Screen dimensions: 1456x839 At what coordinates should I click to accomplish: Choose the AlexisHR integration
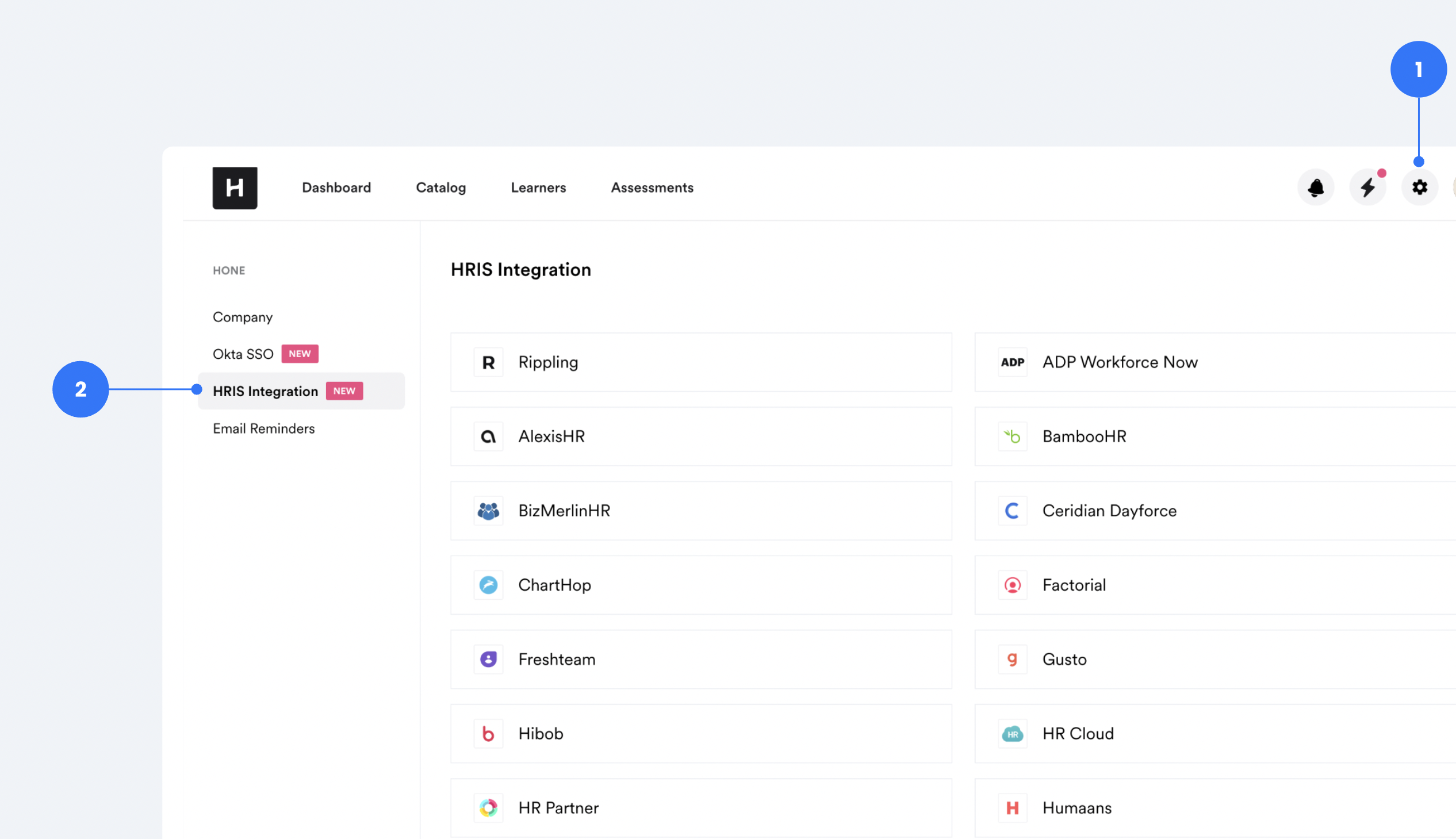[701, 437]
